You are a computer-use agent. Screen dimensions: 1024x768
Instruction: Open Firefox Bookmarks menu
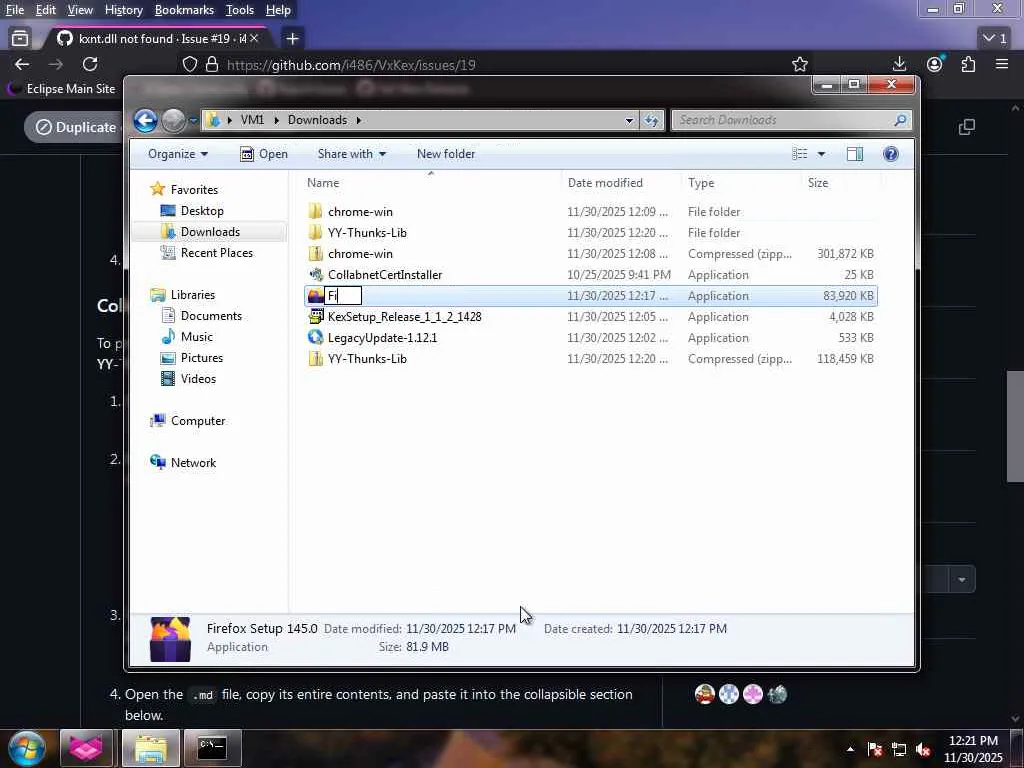[184, 10]
